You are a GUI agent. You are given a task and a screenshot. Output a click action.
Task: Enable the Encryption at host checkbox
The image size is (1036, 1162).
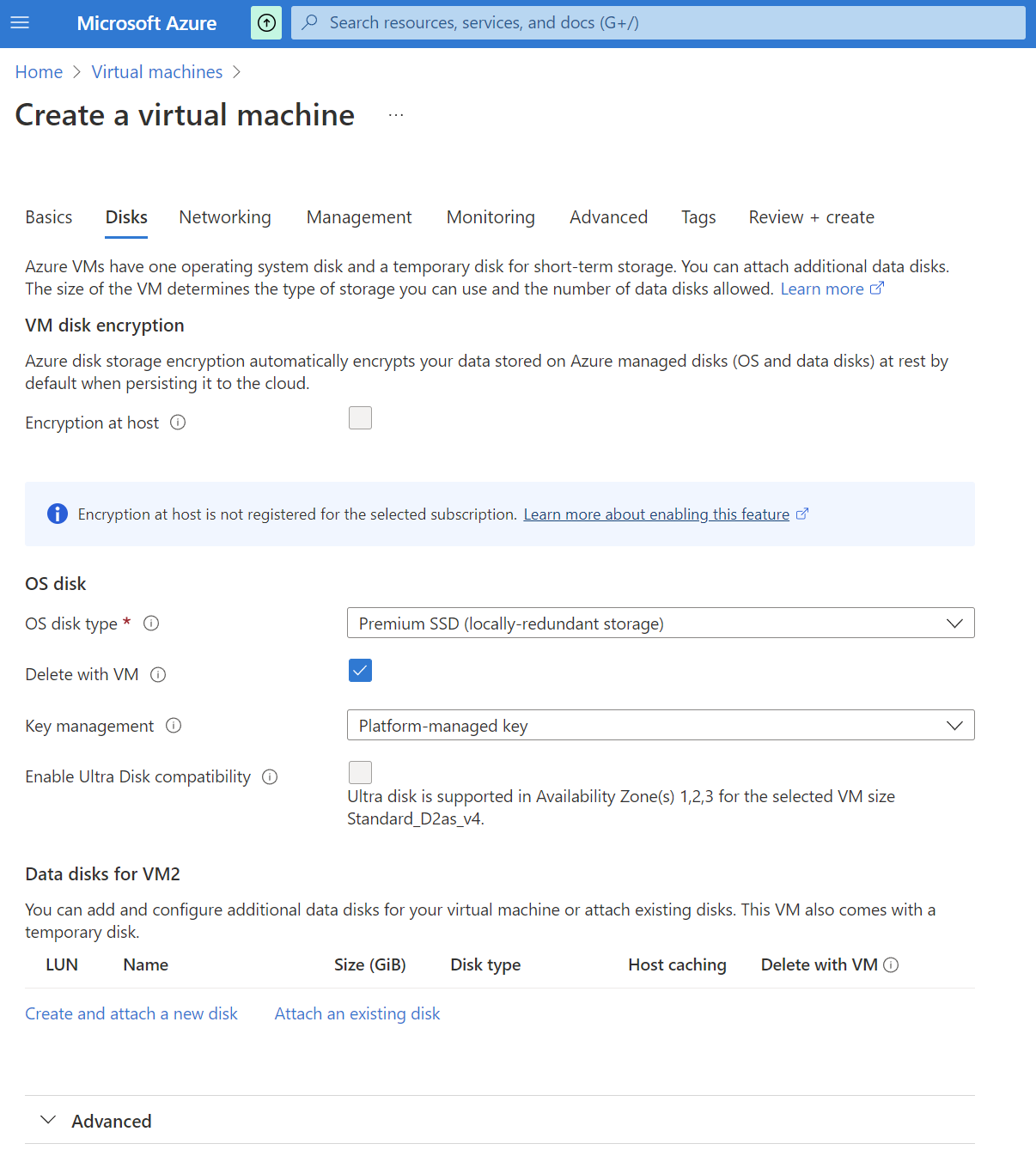[x=360, y=417]
